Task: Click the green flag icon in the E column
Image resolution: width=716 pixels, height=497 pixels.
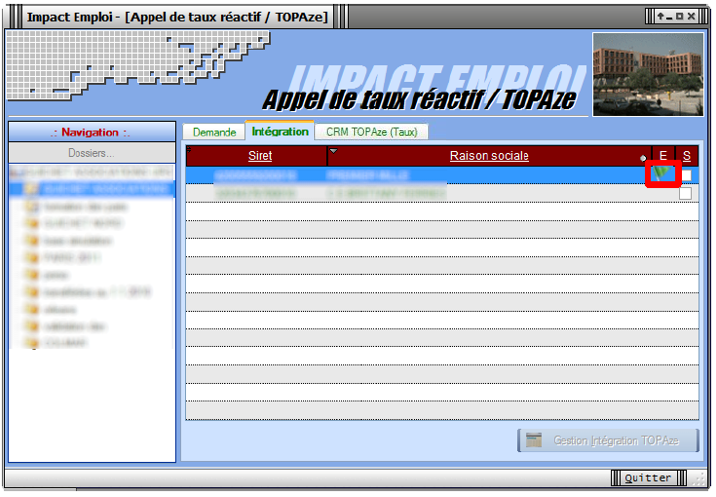Action: [662, 173]
